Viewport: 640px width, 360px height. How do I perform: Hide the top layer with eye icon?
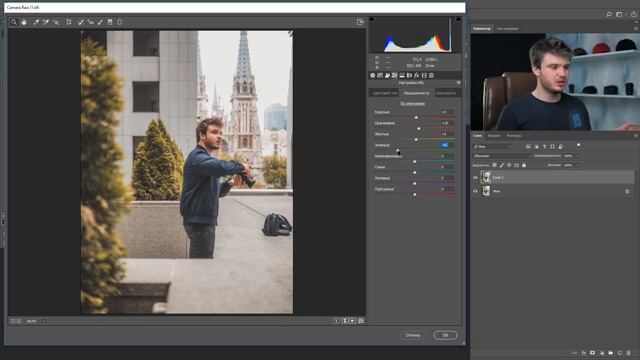pos(476,178)
